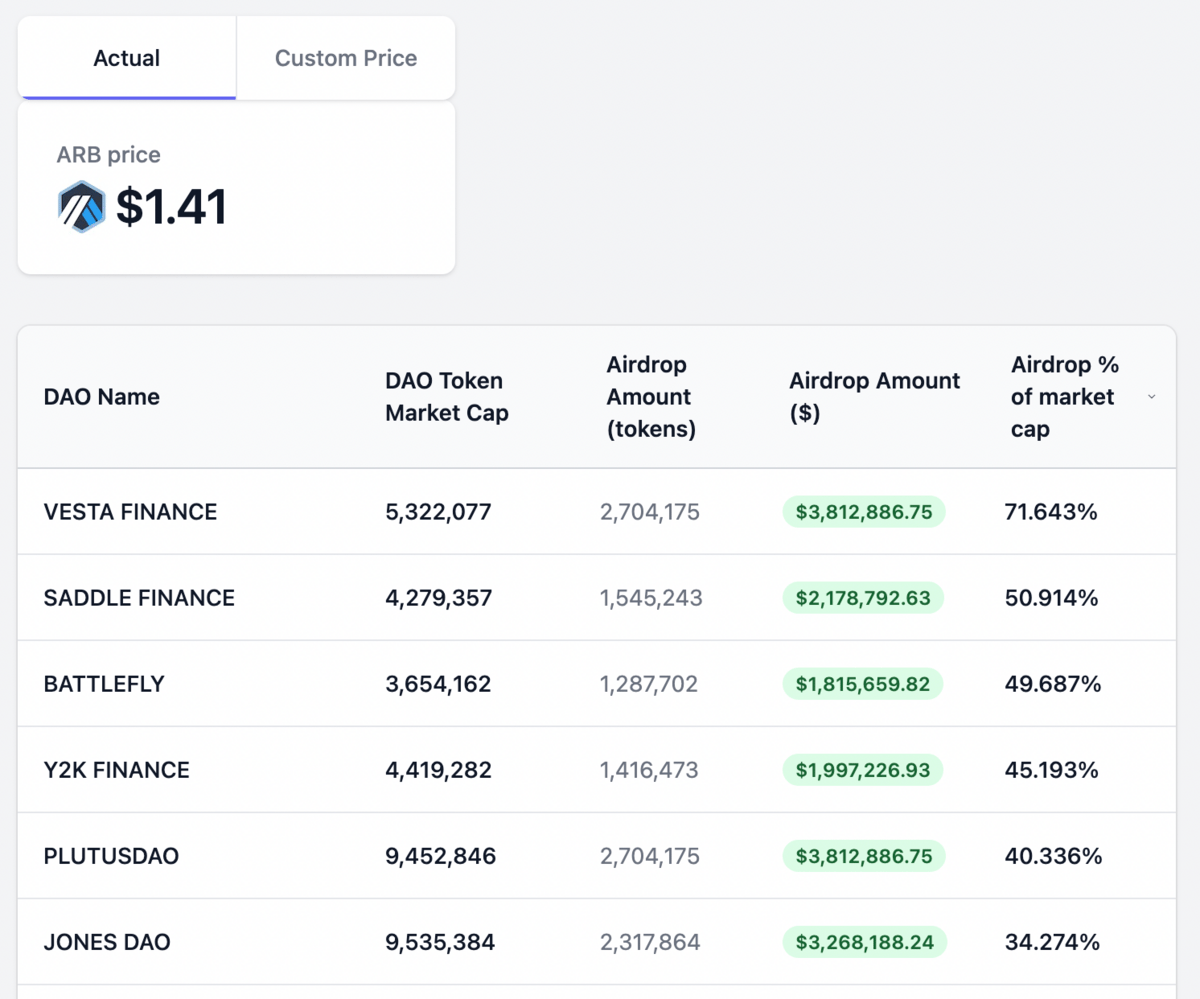Viewport: 1200px width, 999px height.
Task: Select the JONES DAO row name
Action: [x=107, y=942]
